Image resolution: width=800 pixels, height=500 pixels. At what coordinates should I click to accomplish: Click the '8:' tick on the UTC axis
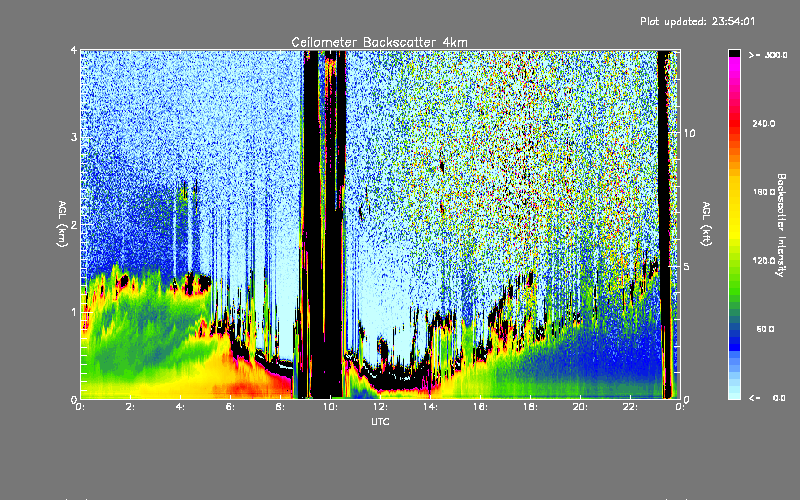tap(280, 407)
